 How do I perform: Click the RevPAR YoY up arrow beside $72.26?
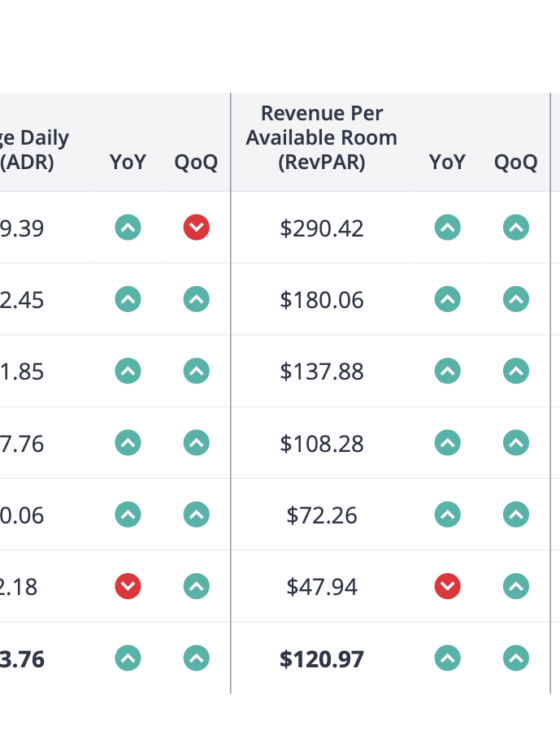coord(448,515)
